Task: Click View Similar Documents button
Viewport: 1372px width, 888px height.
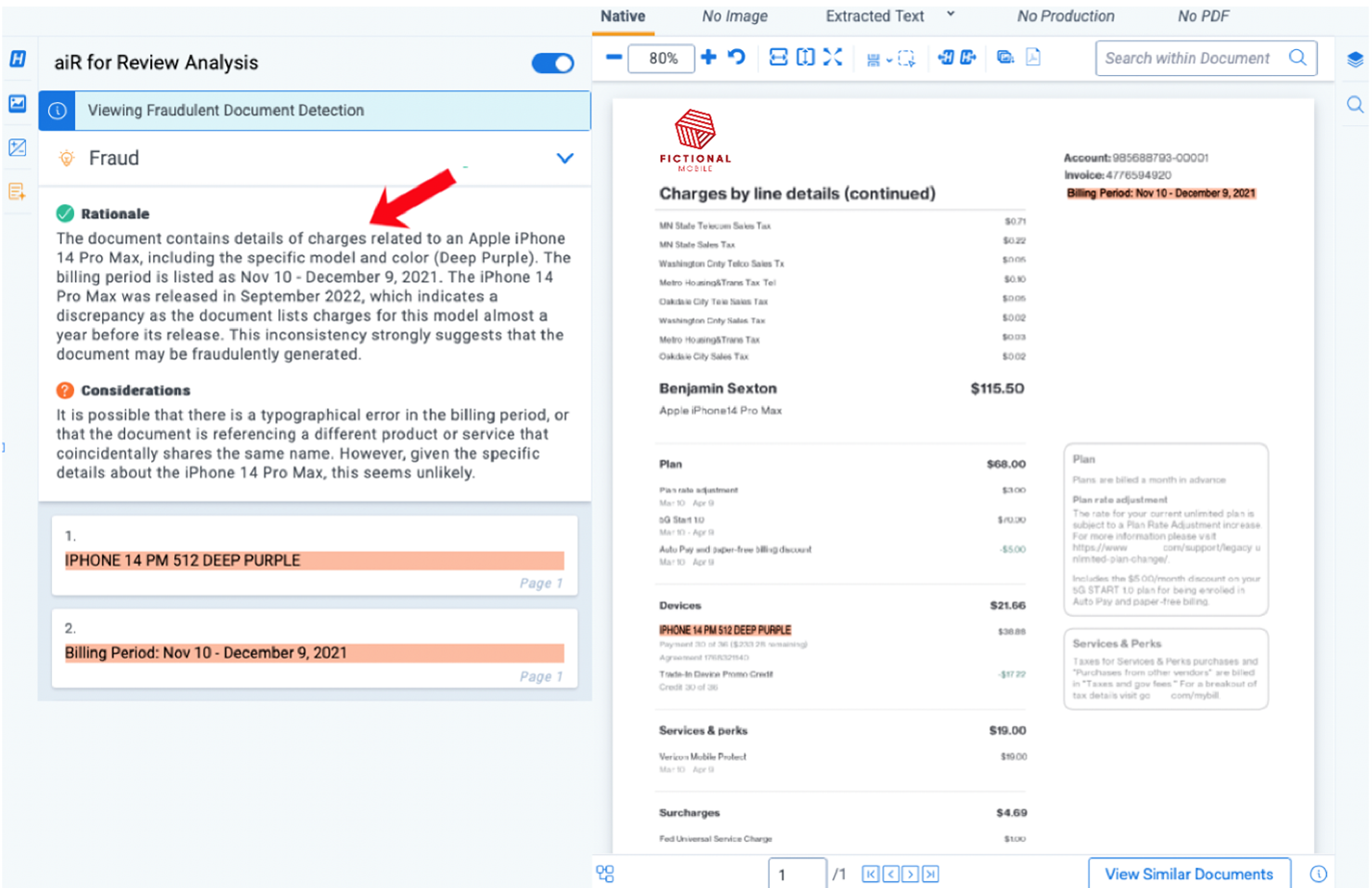Action: click(x=1188, y=874)
